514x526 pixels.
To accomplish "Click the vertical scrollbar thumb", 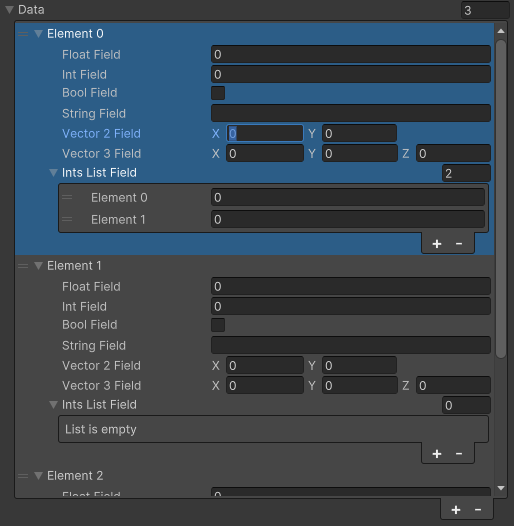I will tap(501, 199).
